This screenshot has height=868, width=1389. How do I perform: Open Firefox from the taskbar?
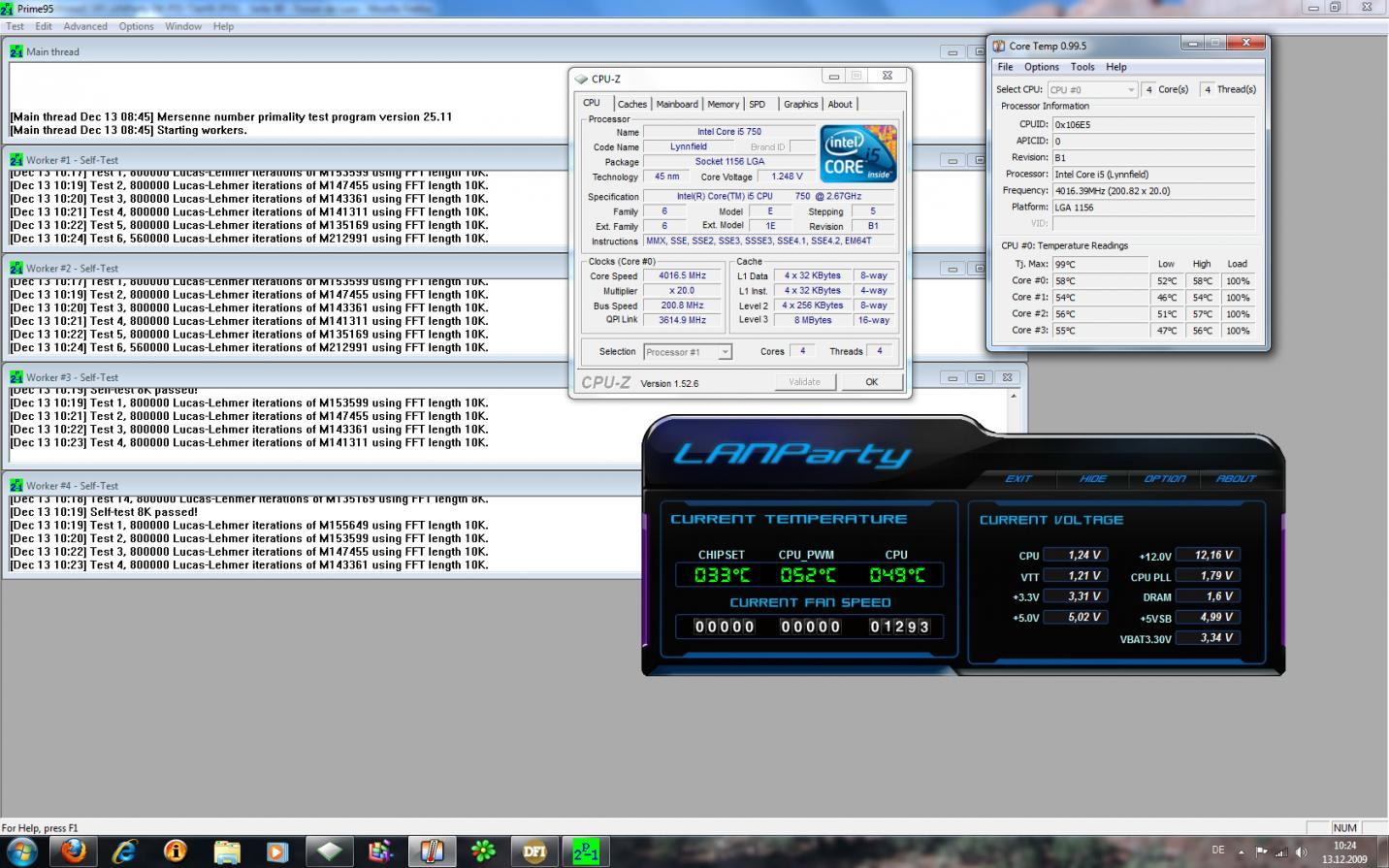[x=74, y=852]
